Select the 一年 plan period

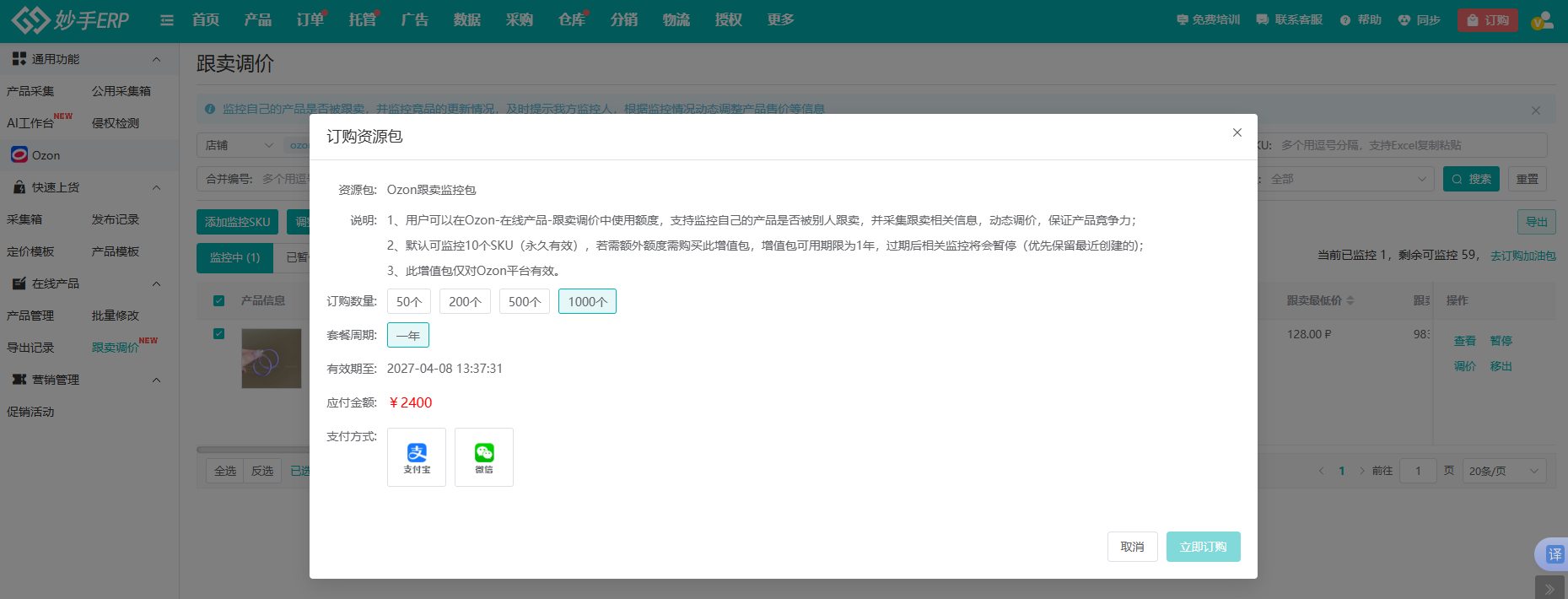point(408,335)
